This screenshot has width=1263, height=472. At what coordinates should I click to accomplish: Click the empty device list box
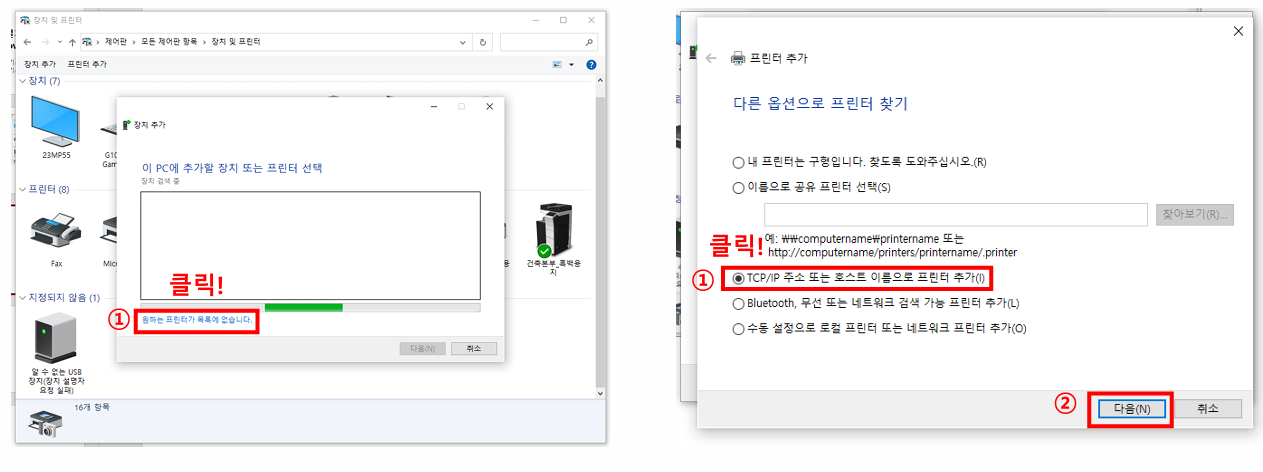(x=310, y=245)
